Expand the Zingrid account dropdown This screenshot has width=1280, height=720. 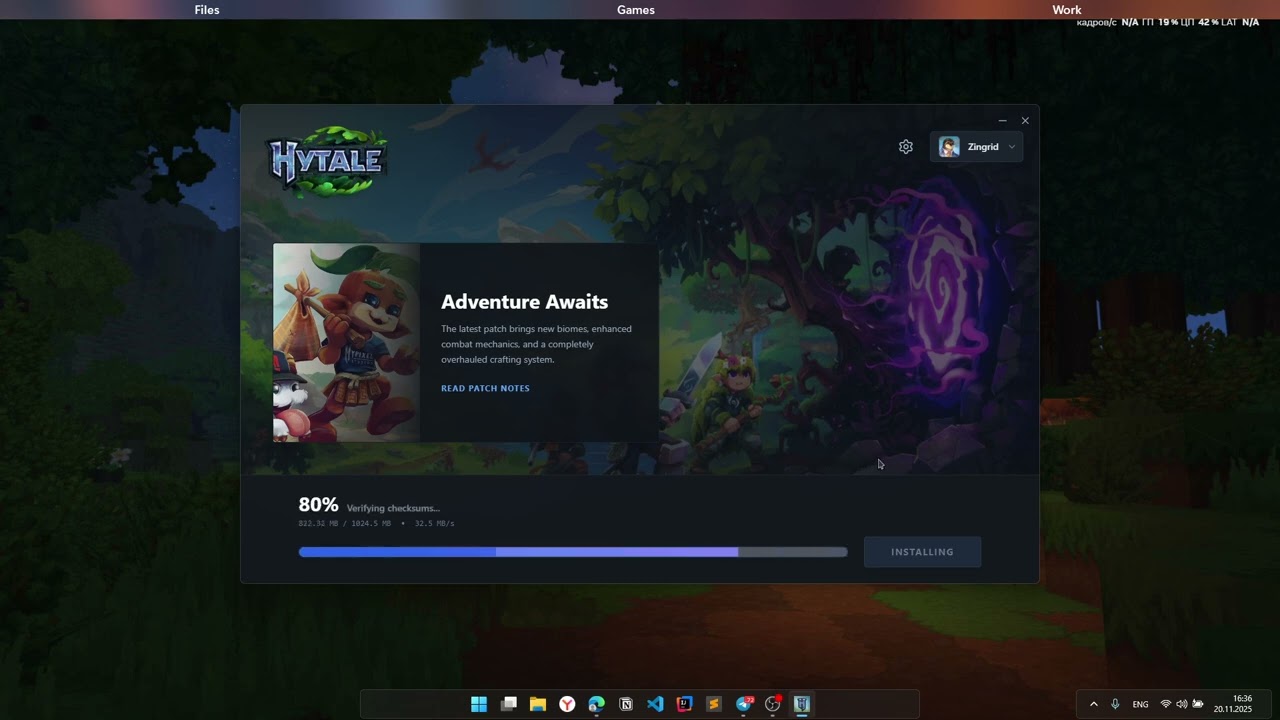pos(977,147)
